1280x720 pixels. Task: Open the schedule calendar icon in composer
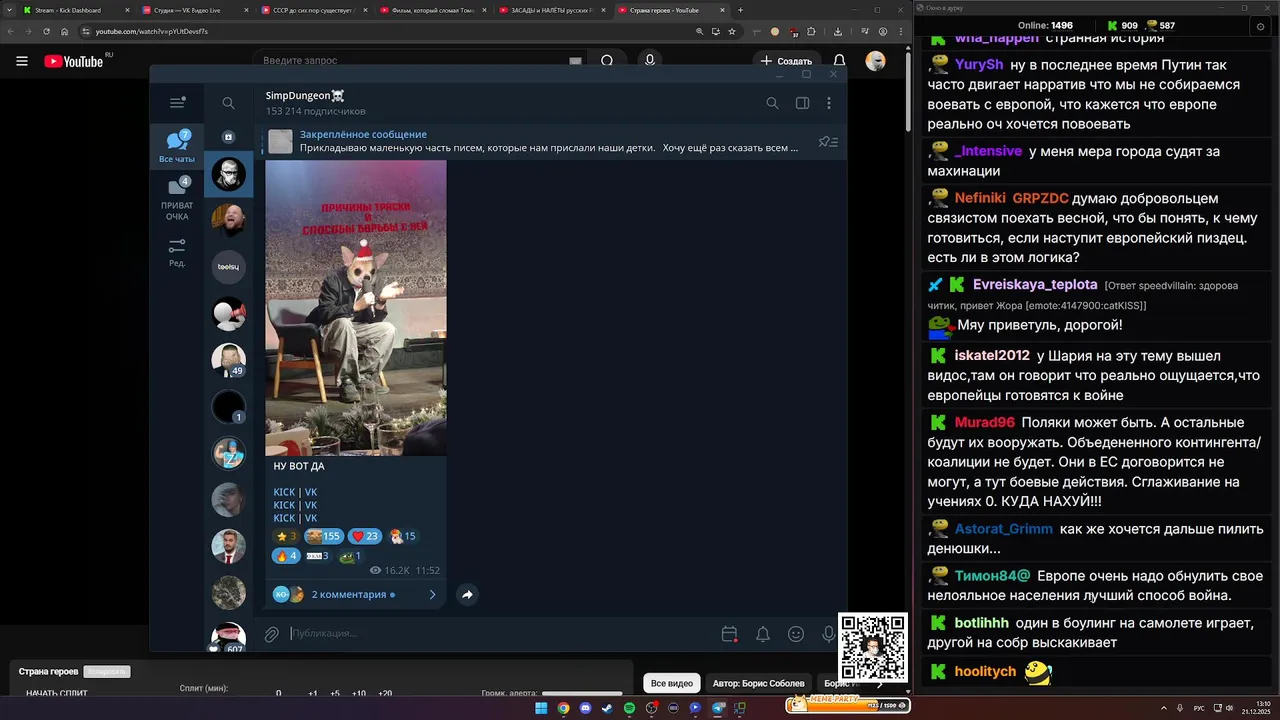coord(729,634)
